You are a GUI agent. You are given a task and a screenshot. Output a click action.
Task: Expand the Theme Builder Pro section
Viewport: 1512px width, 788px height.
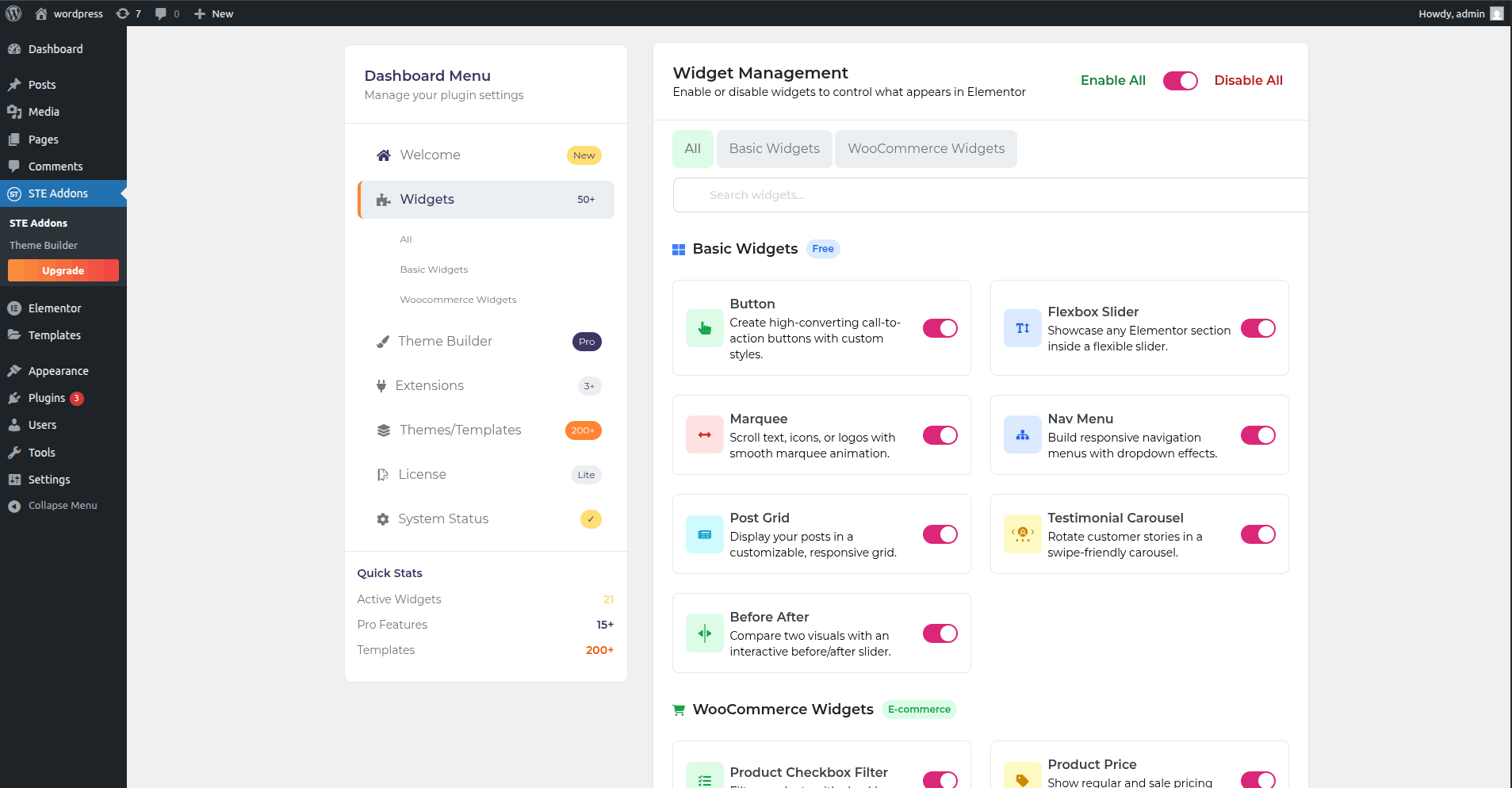[445, 341]
